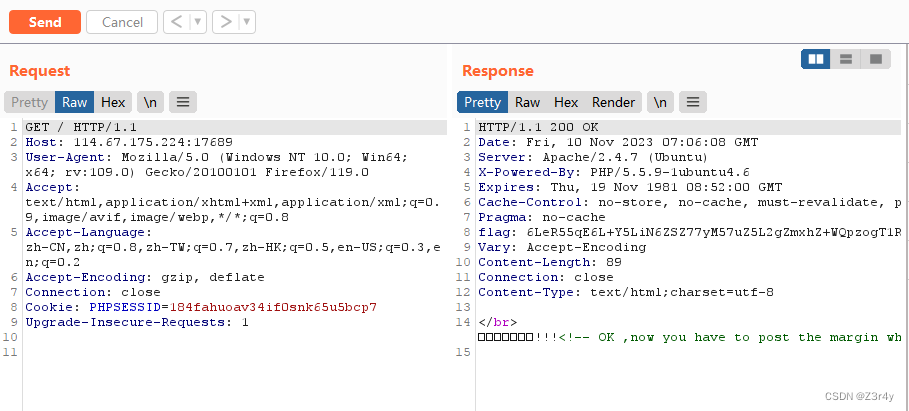This screenshot has width=909, height=411.
Task: Click the Date header in Response
Action: click(618, 142)
